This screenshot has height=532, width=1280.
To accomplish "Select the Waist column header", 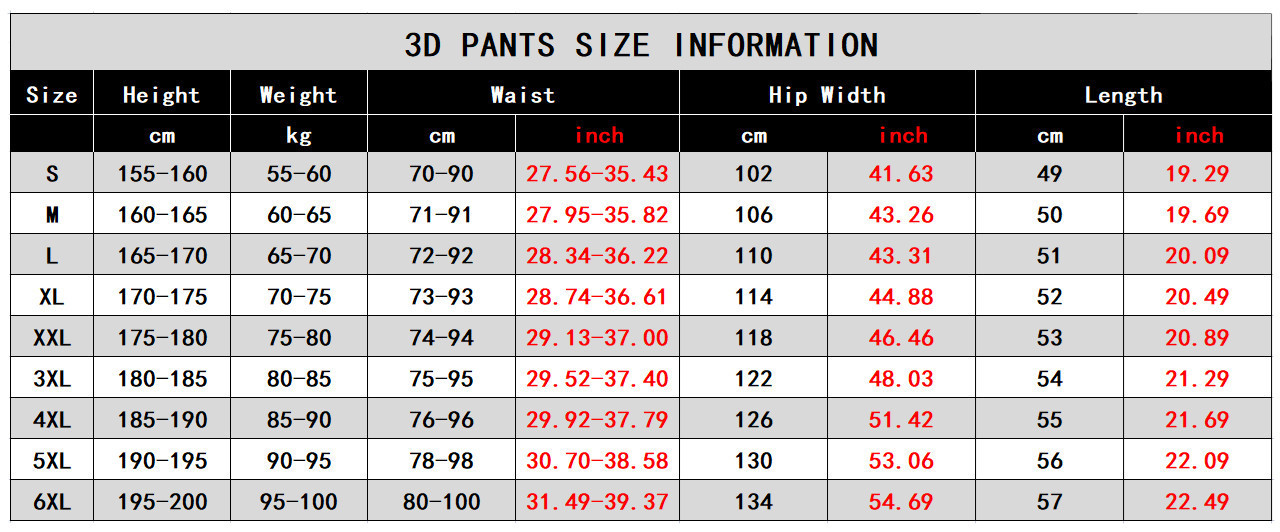I will (522, 95).
